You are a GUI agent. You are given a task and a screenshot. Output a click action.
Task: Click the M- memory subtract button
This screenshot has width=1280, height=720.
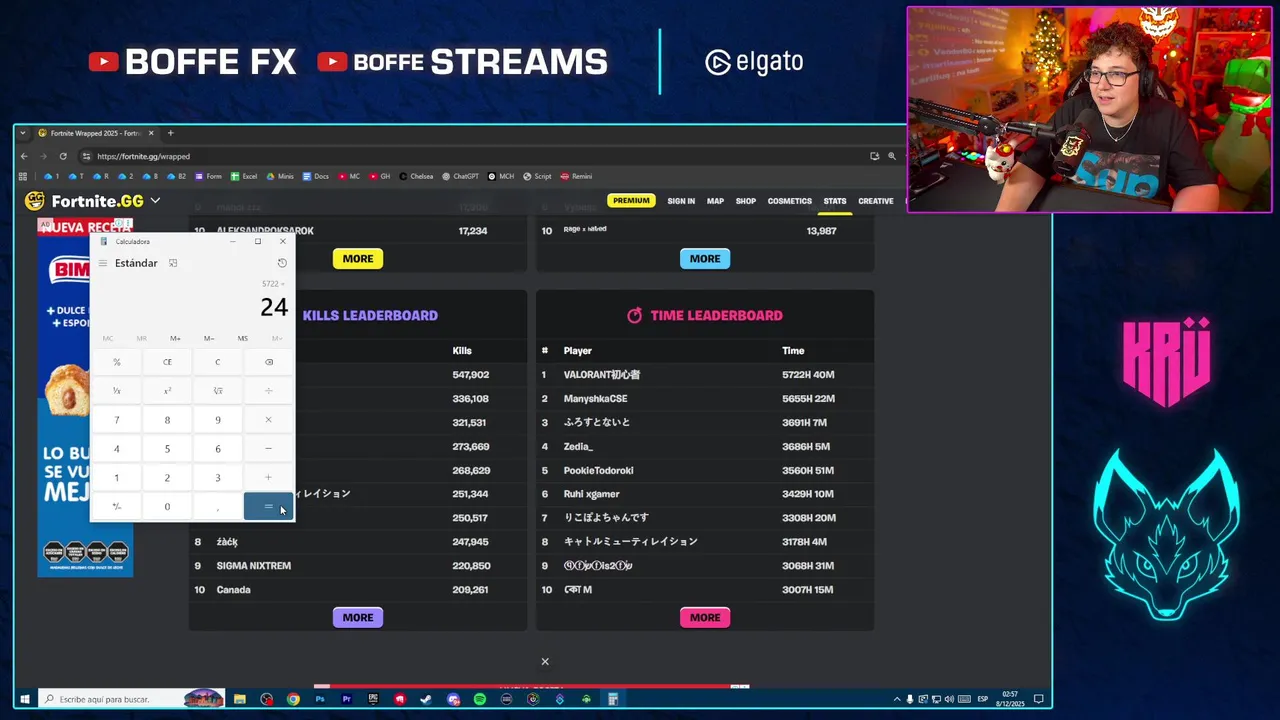tap(209, 338)
